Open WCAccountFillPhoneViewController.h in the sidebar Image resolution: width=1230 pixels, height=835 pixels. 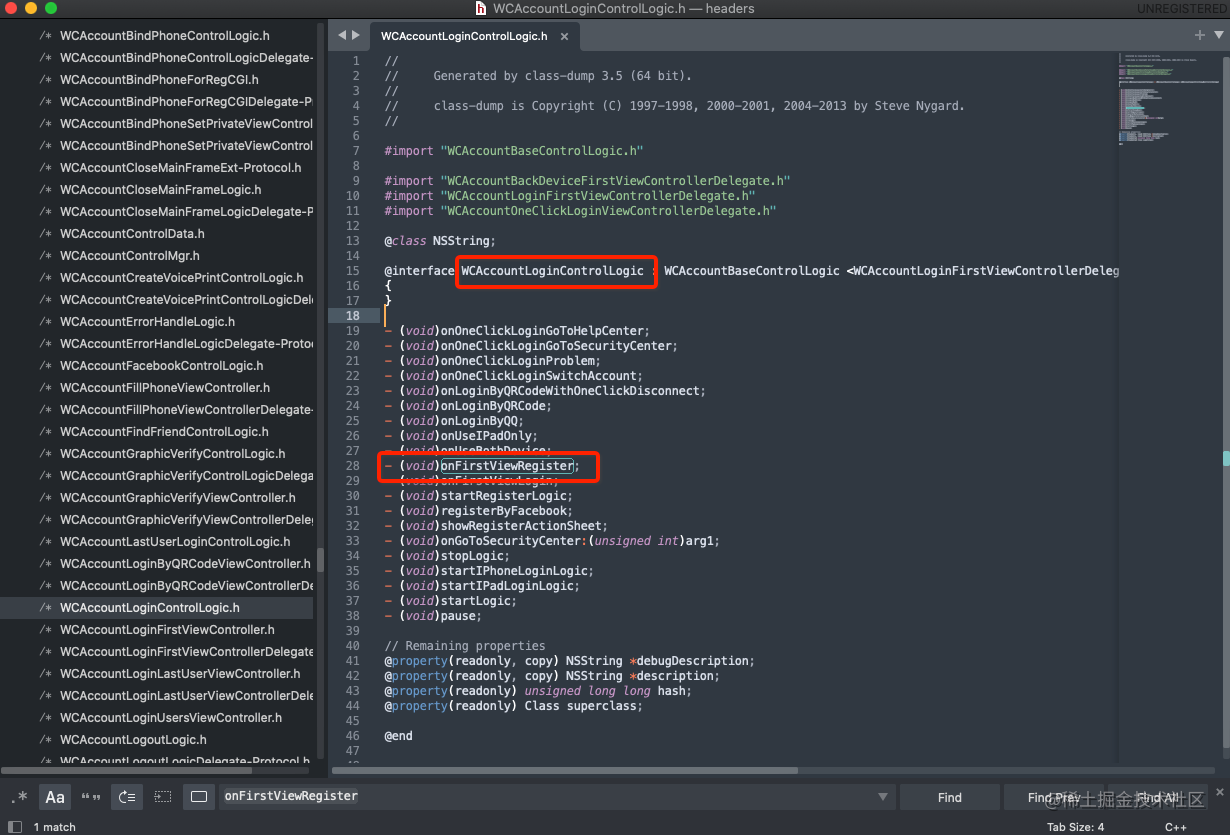tap(165, 388)
